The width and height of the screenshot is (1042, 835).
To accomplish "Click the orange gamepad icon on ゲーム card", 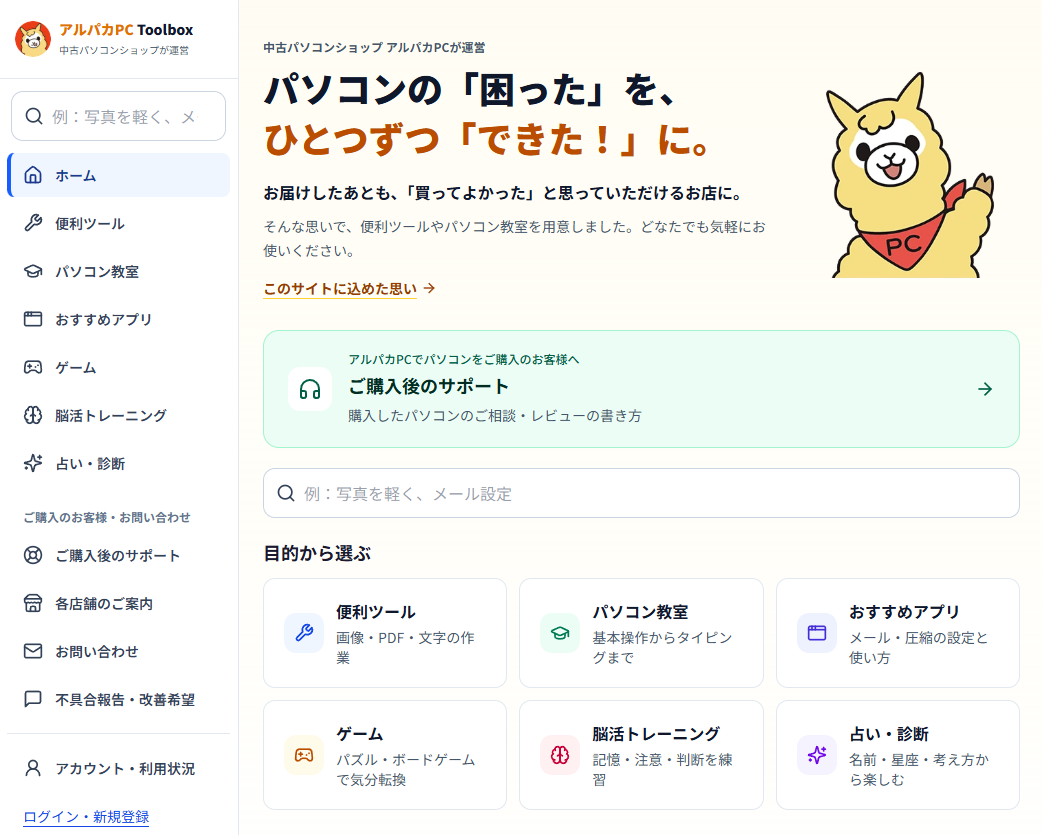I will pyautogui.click(x=304, y=755).
